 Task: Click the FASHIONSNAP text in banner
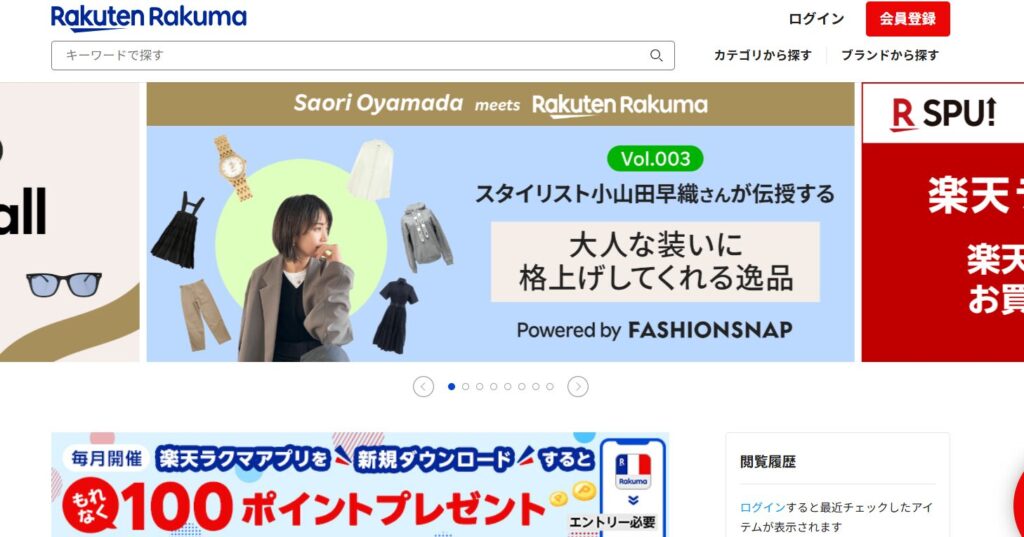(711, 330)
